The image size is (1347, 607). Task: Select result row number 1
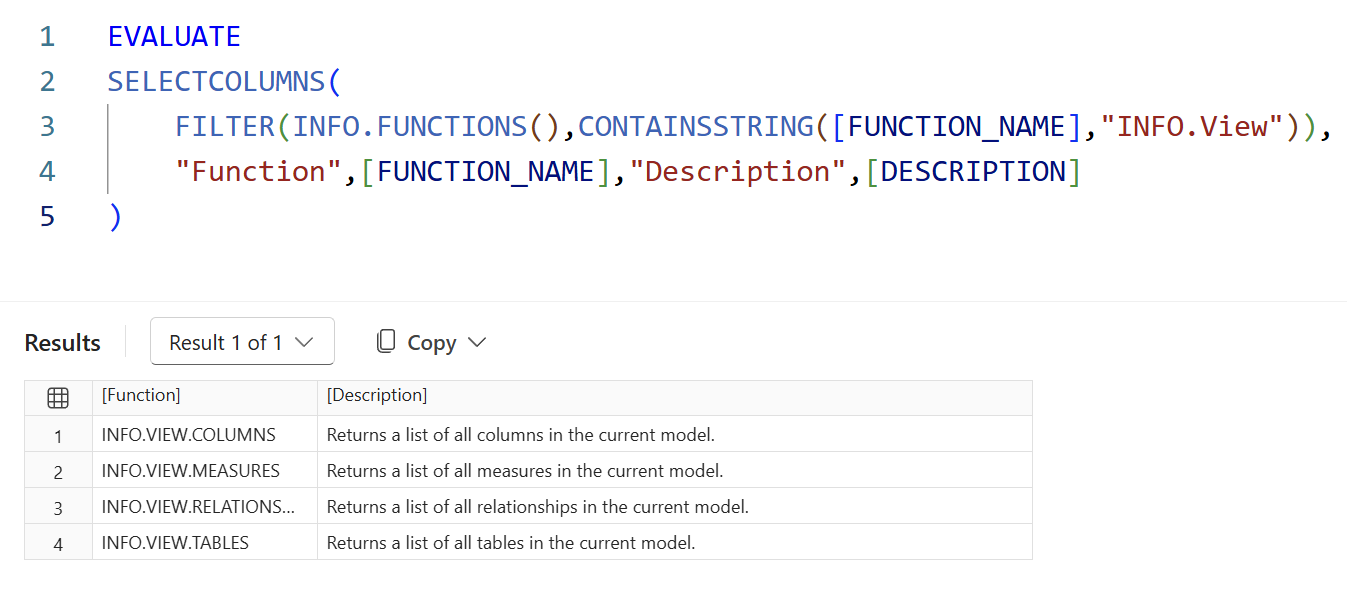click(x=58, y=435)
